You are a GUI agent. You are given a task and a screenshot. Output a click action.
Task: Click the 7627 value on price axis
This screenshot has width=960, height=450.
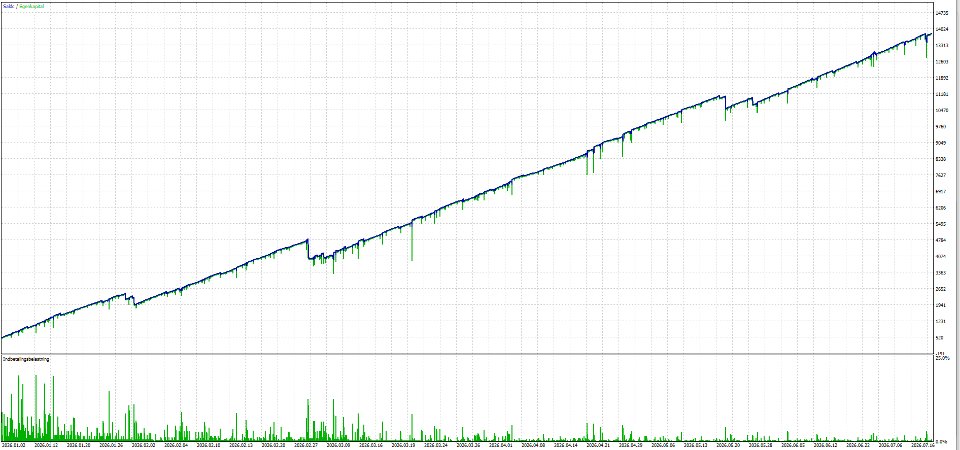(x=943, y=175)
